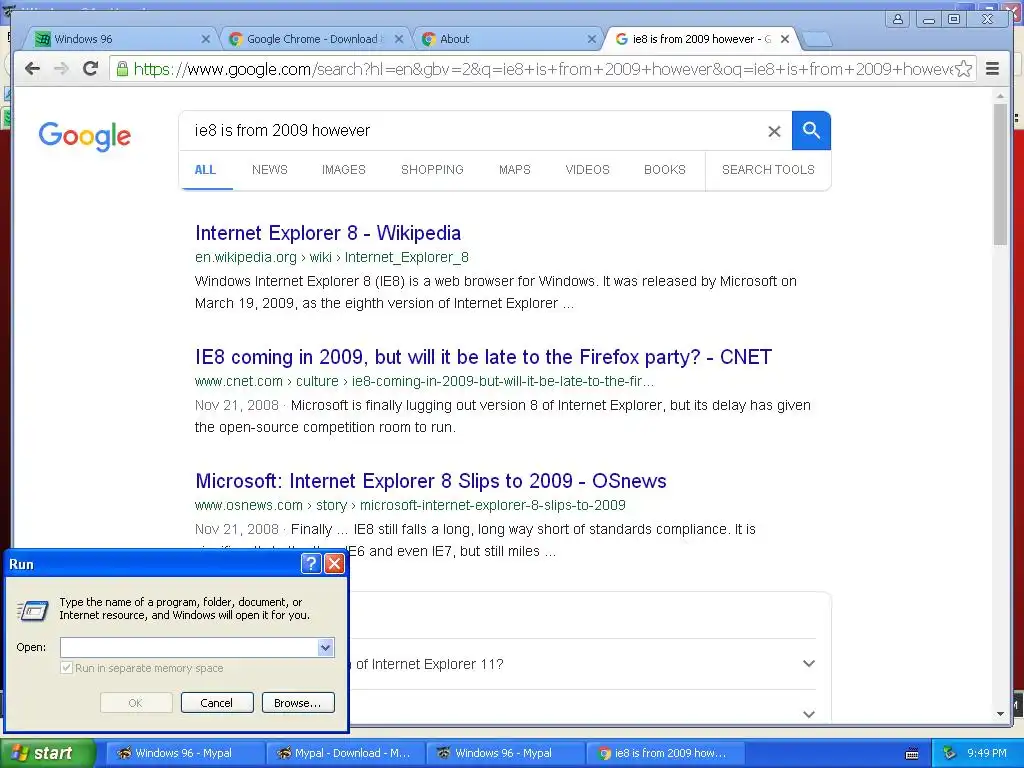The height and width of the screenshot is (768, 1024).
Task: Select the SHOPPING search filter
Action: (x=432, y=170)
